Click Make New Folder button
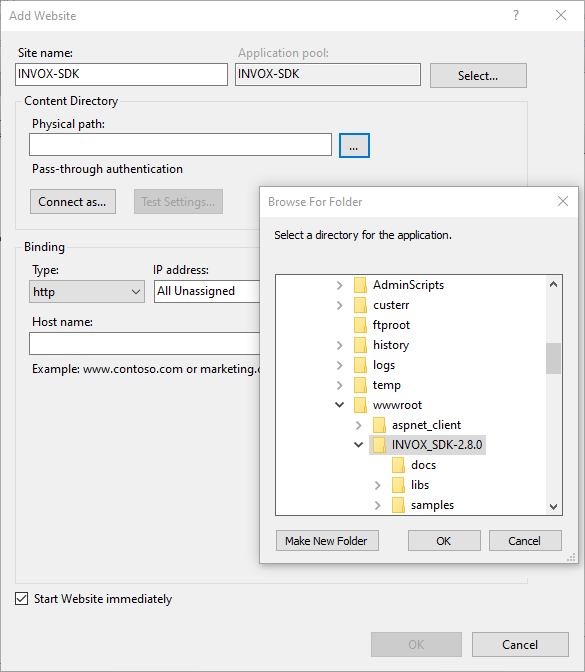The width and height of the screenshot is (585, 672). tap(327, 541)
